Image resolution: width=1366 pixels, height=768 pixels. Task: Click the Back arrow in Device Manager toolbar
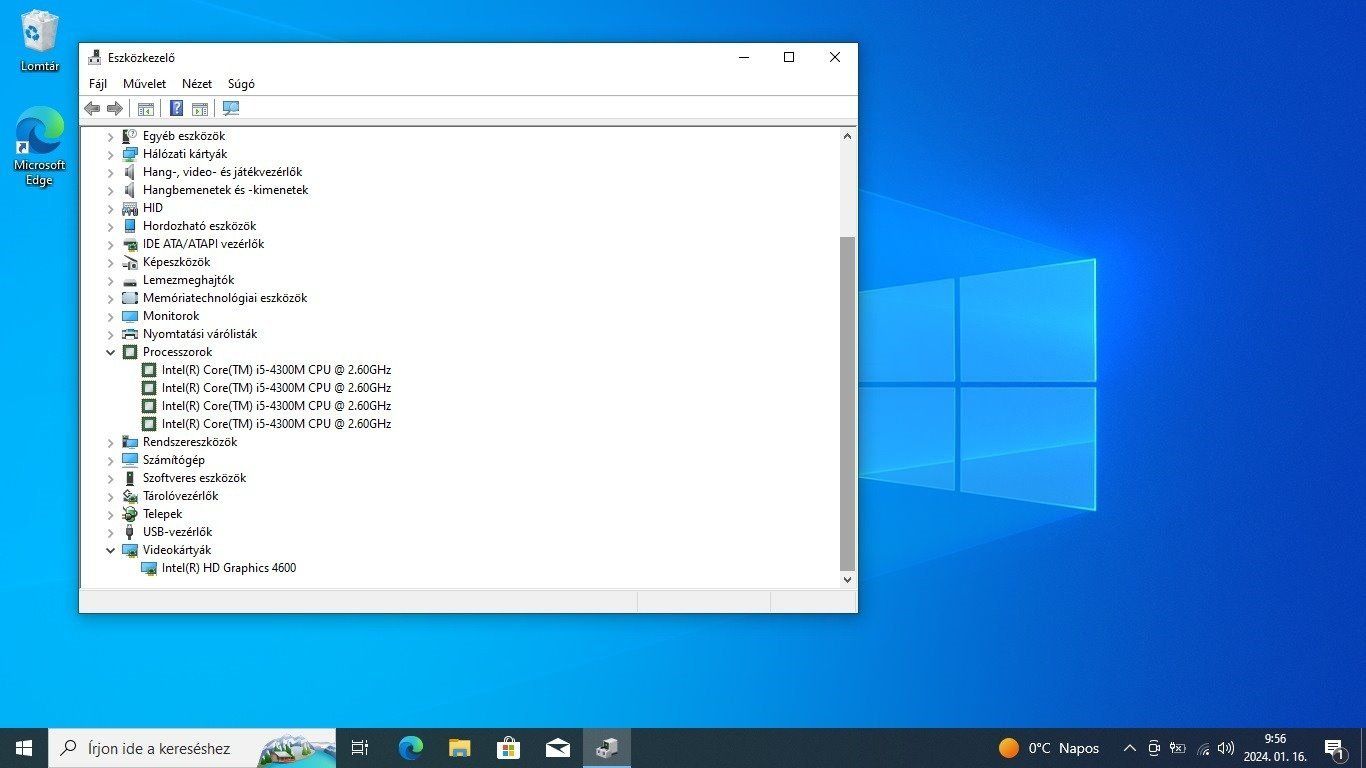(x=92, y=108)
